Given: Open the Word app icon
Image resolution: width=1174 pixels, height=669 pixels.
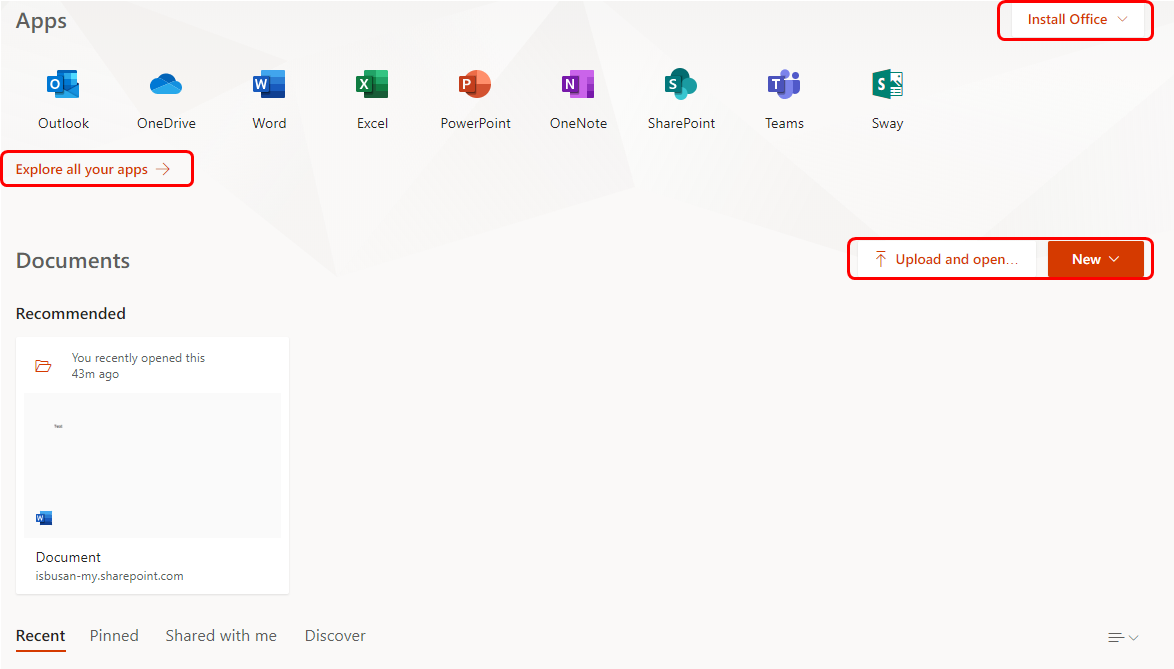Looking at the screenshot, I should [x=270, y=100].
